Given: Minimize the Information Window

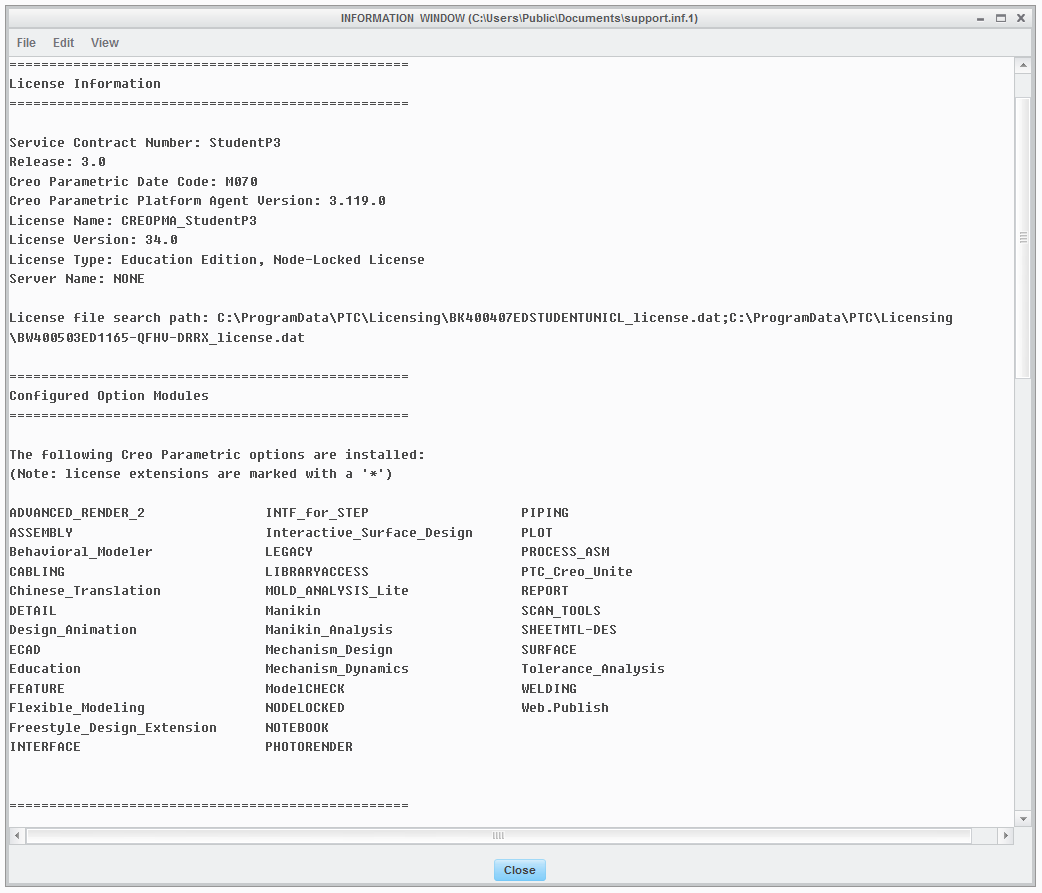Looking at the screenshot, I should (980, 19).
